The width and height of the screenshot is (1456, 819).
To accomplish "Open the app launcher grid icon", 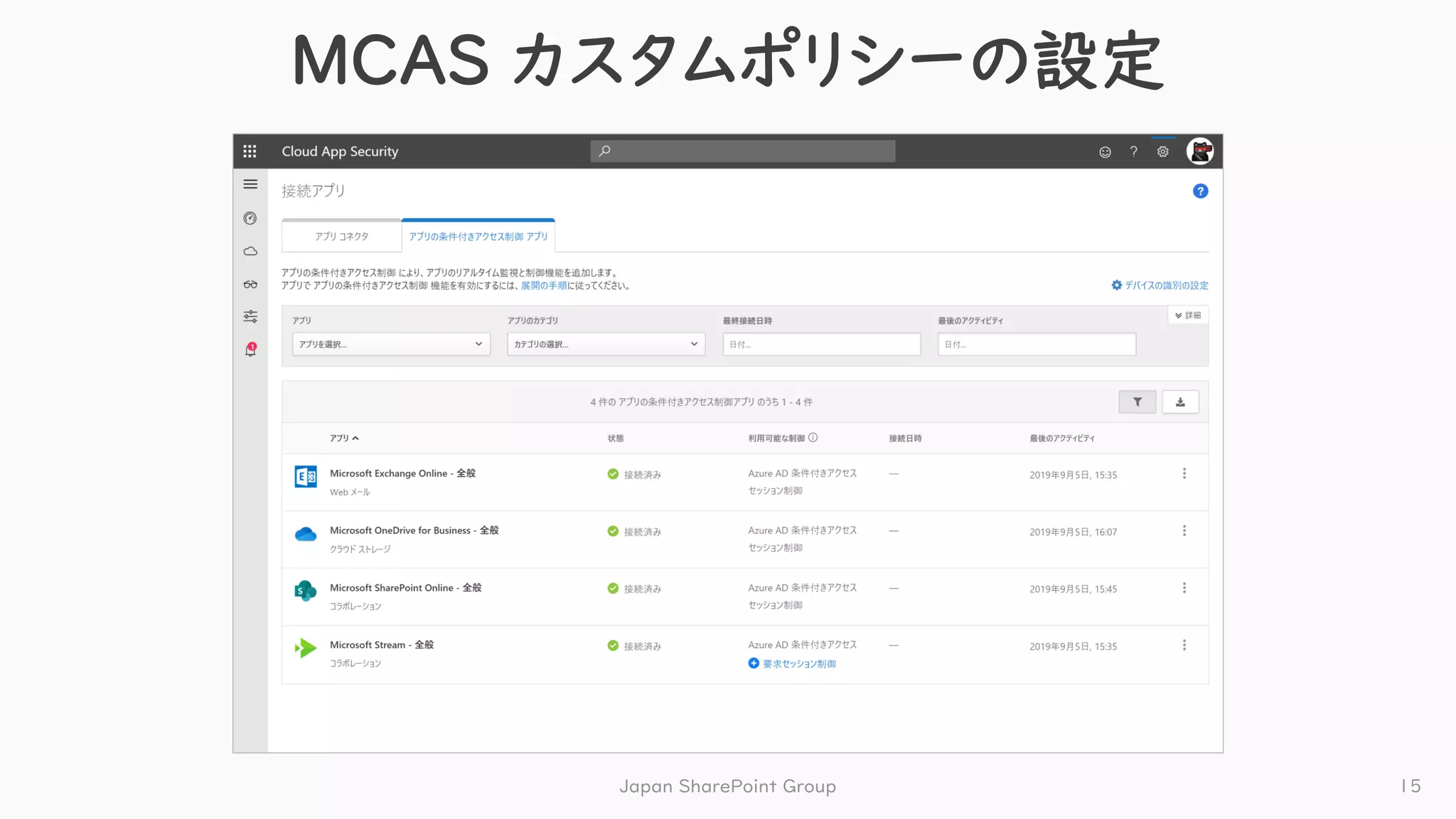I will pyautogui.click(x=250, y=151).
